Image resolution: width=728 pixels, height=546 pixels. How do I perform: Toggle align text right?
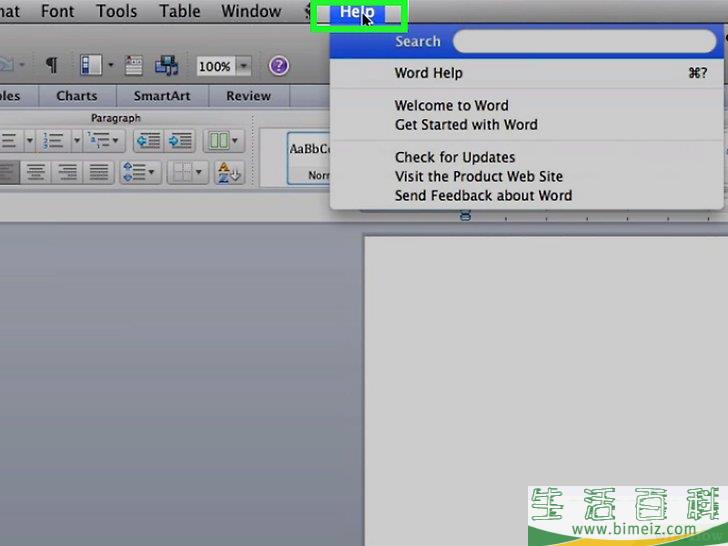pos(67,172)
